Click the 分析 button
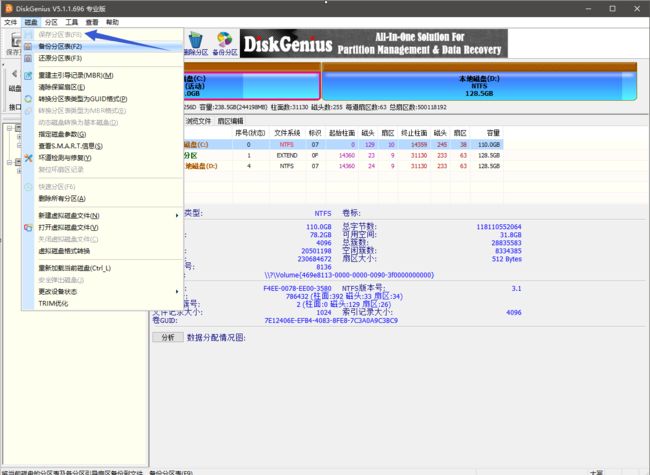Screen dimensions: 650x475 pyautogui.click(x=168, y=337)
